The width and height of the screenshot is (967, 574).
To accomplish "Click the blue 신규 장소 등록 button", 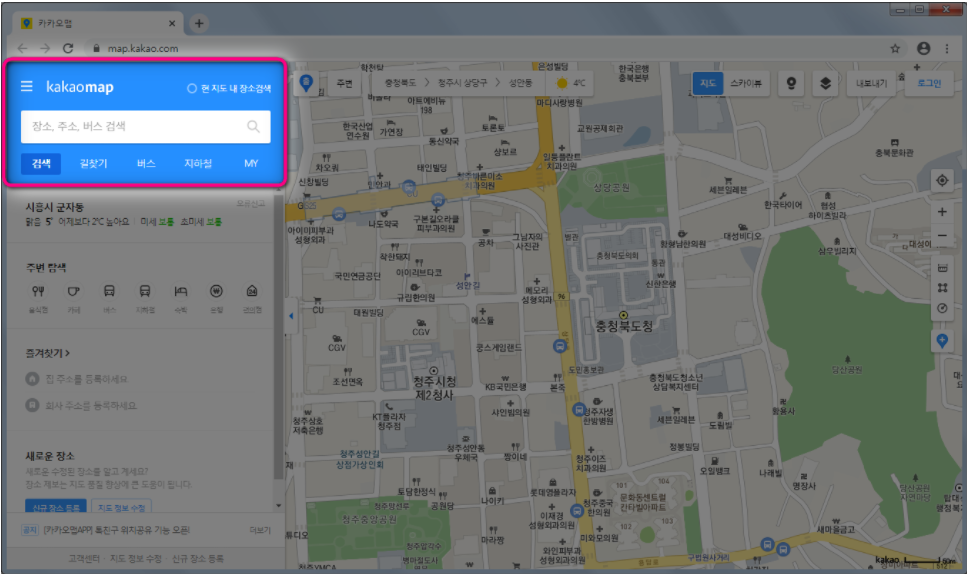I will (x=56, y=507).
